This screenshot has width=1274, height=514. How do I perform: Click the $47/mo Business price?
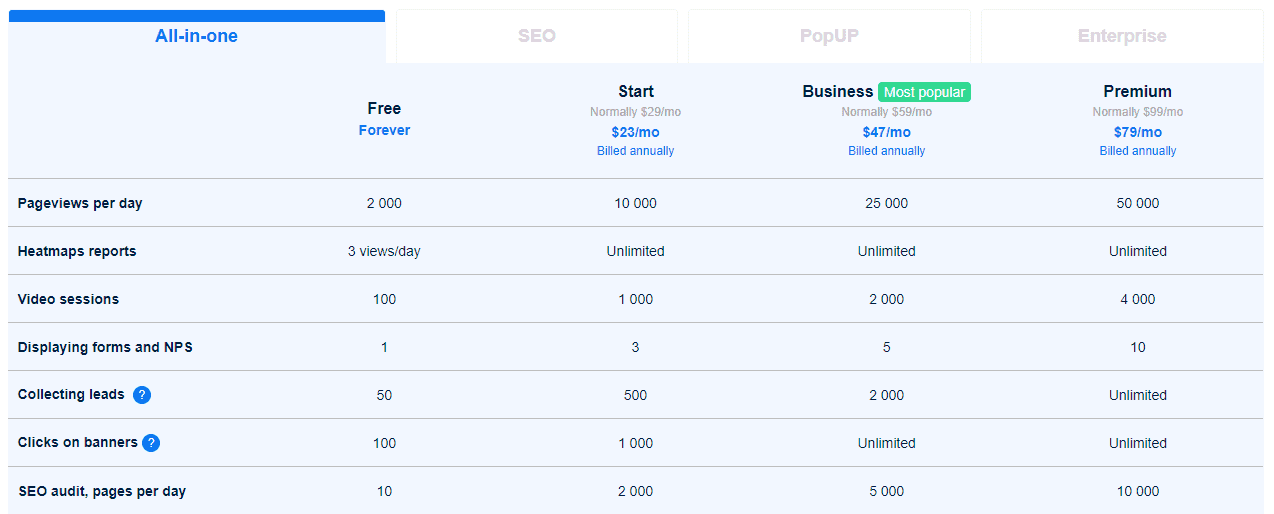[x=887, y=132]
